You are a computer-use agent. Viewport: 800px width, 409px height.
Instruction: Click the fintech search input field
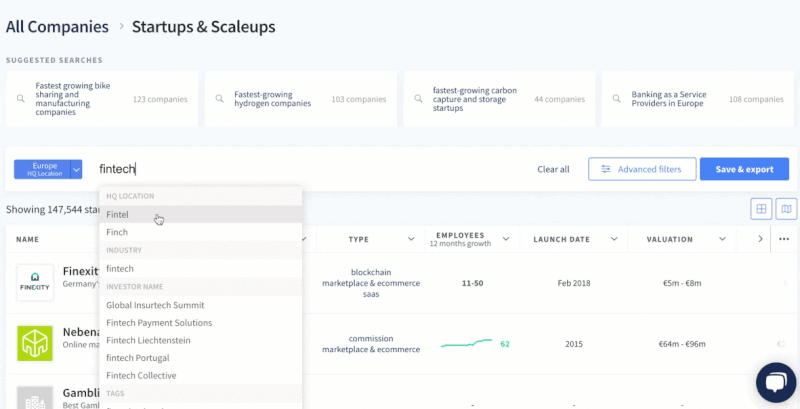point(311,169)
